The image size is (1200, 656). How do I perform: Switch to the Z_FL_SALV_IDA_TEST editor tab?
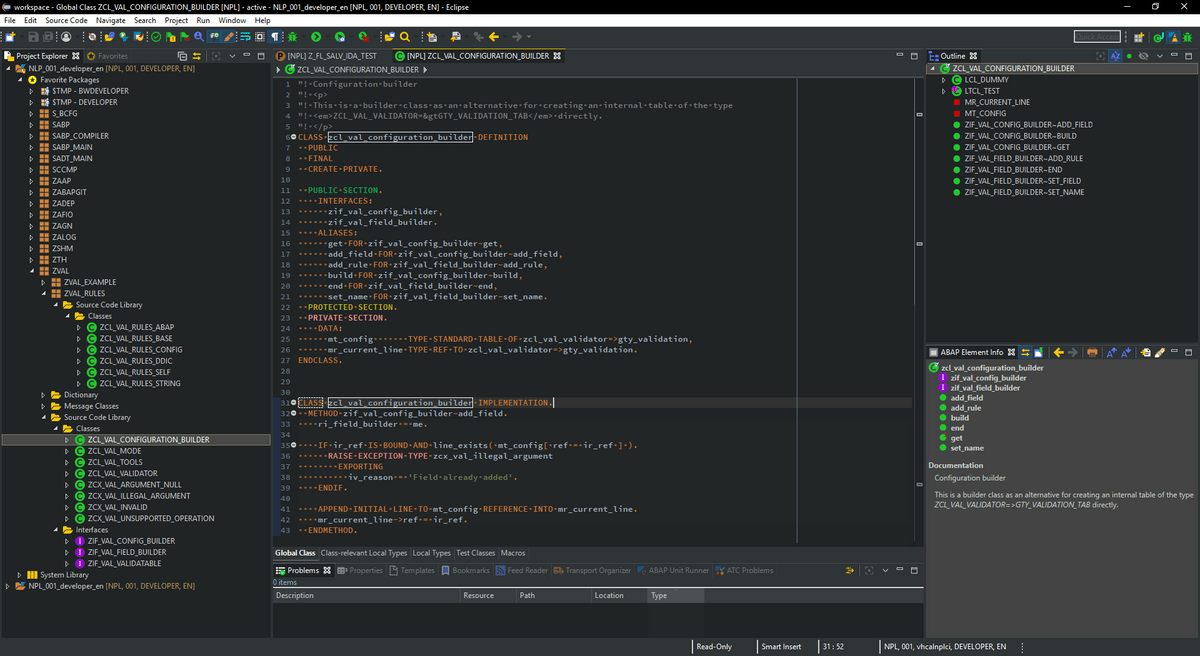click(331, 56)
